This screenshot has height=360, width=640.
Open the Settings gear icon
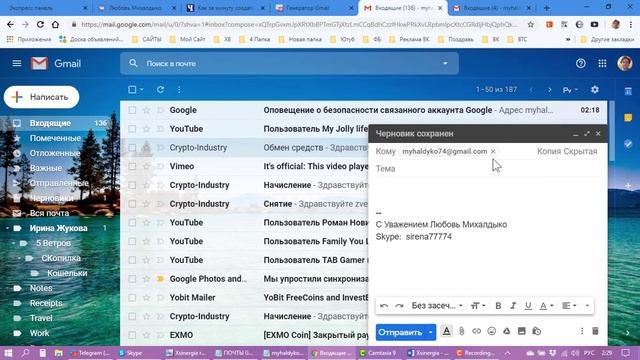pyautogui.click(x=595, y=89)
